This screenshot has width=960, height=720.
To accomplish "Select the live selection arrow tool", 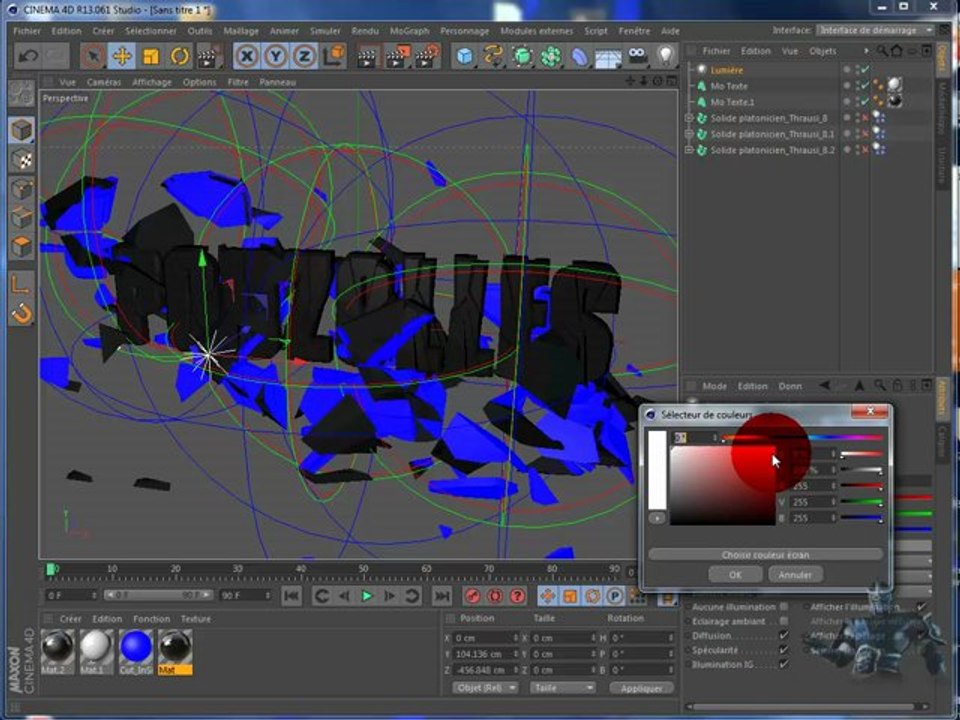I will click(93, 56).
